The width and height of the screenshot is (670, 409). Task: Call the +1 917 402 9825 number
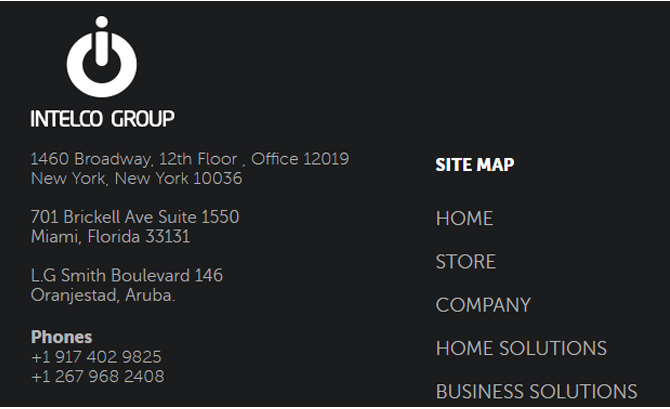click(96, 357)
